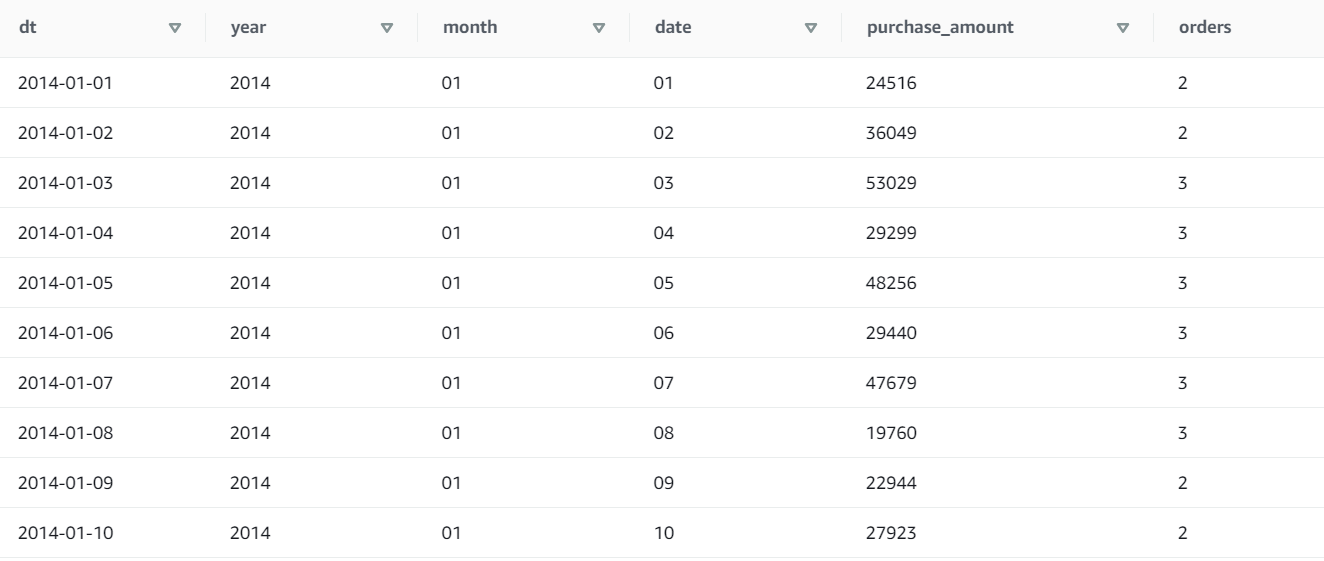Click the sort triangle in the year column header

(388, 28)
